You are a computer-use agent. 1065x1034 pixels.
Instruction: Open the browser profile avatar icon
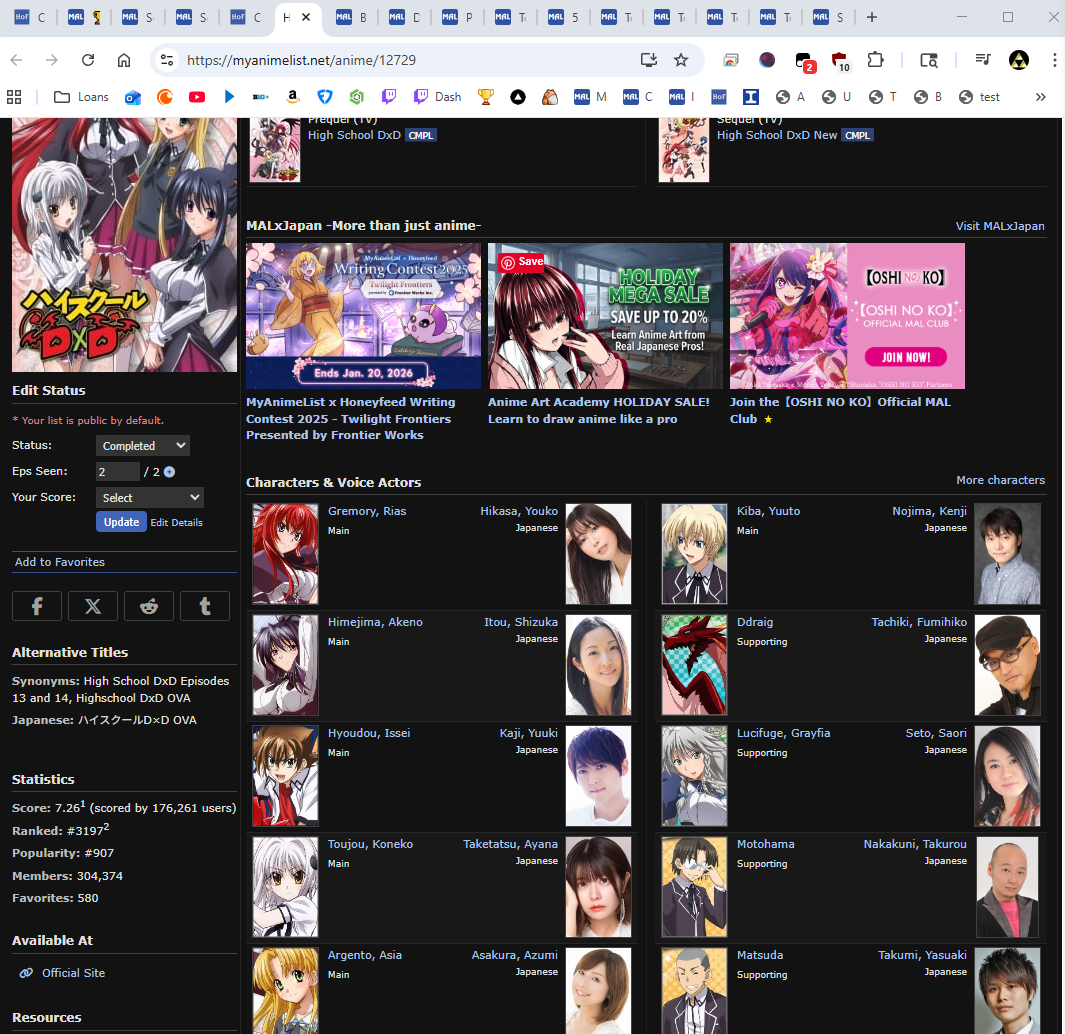point(1018,60)
